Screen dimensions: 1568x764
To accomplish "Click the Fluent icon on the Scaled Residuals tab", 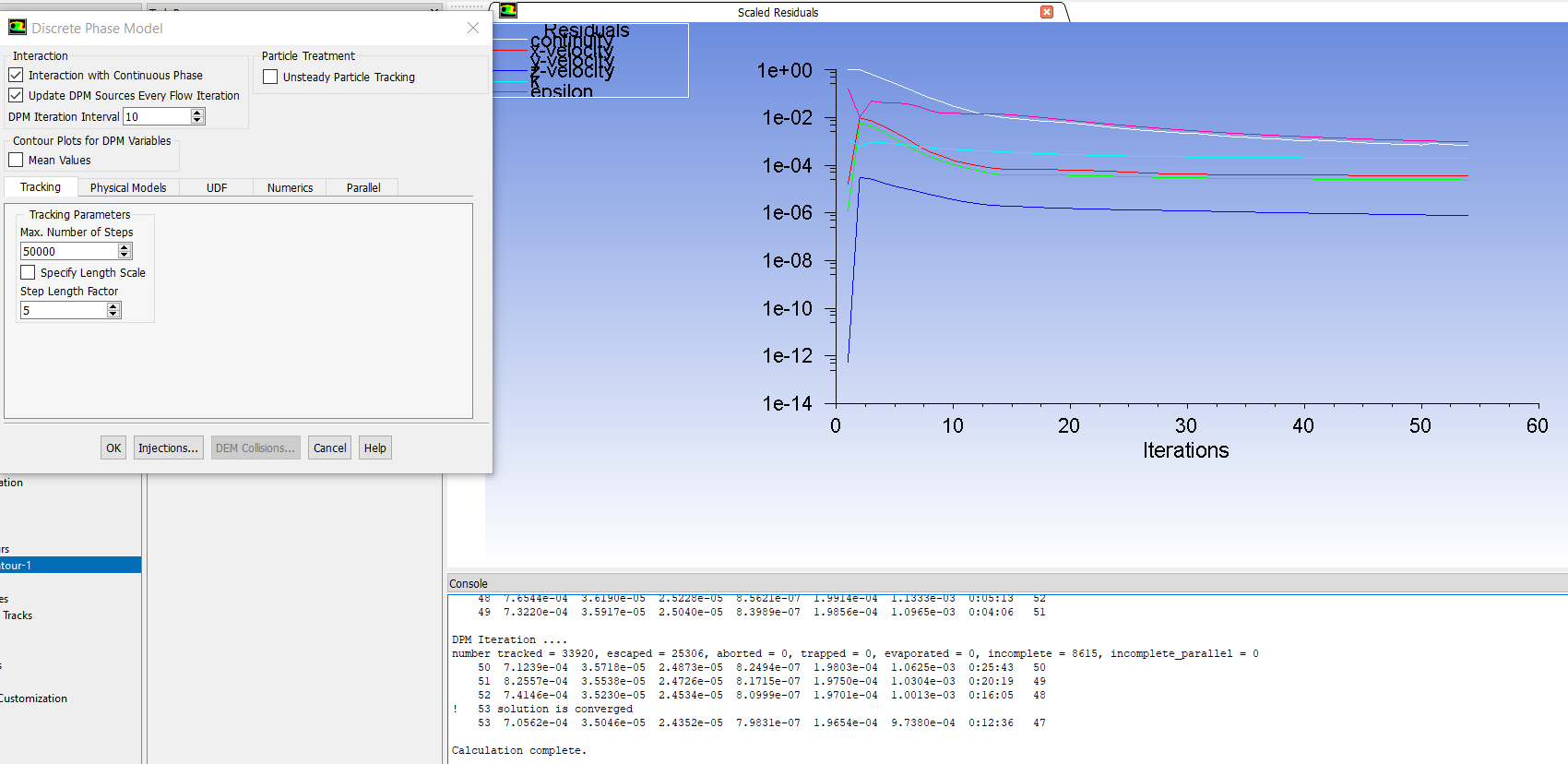I will 508,11.
